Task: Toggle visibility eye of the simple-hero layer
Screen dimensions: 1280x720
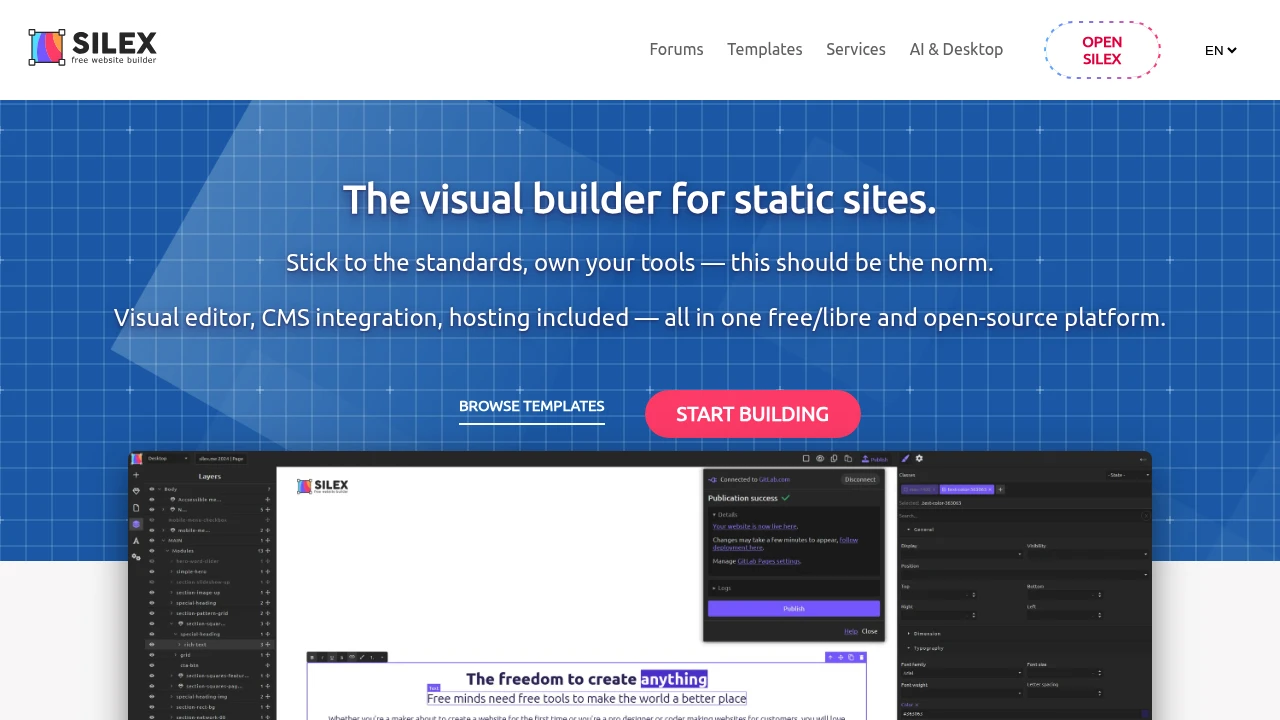Action: pos(152,572)
